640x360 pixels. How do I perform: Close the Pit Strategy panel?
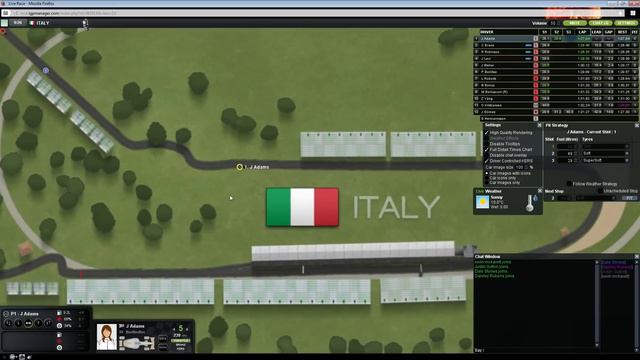pyautogui.click(x=637, y=125)
